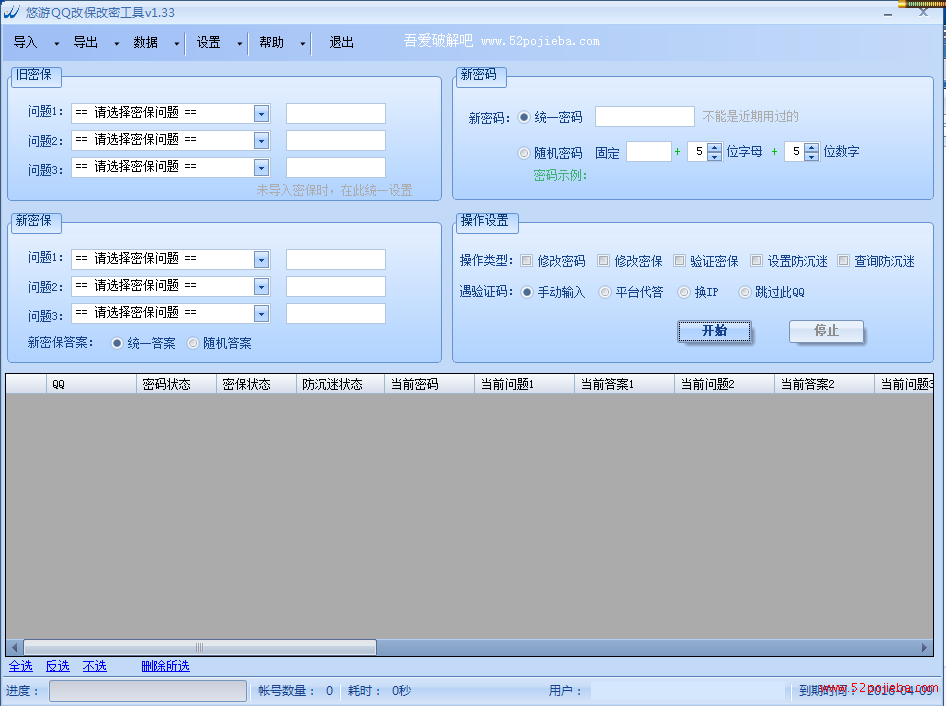Minimize the window
Screen dimensions: 946x706
(x=888, y=13)
